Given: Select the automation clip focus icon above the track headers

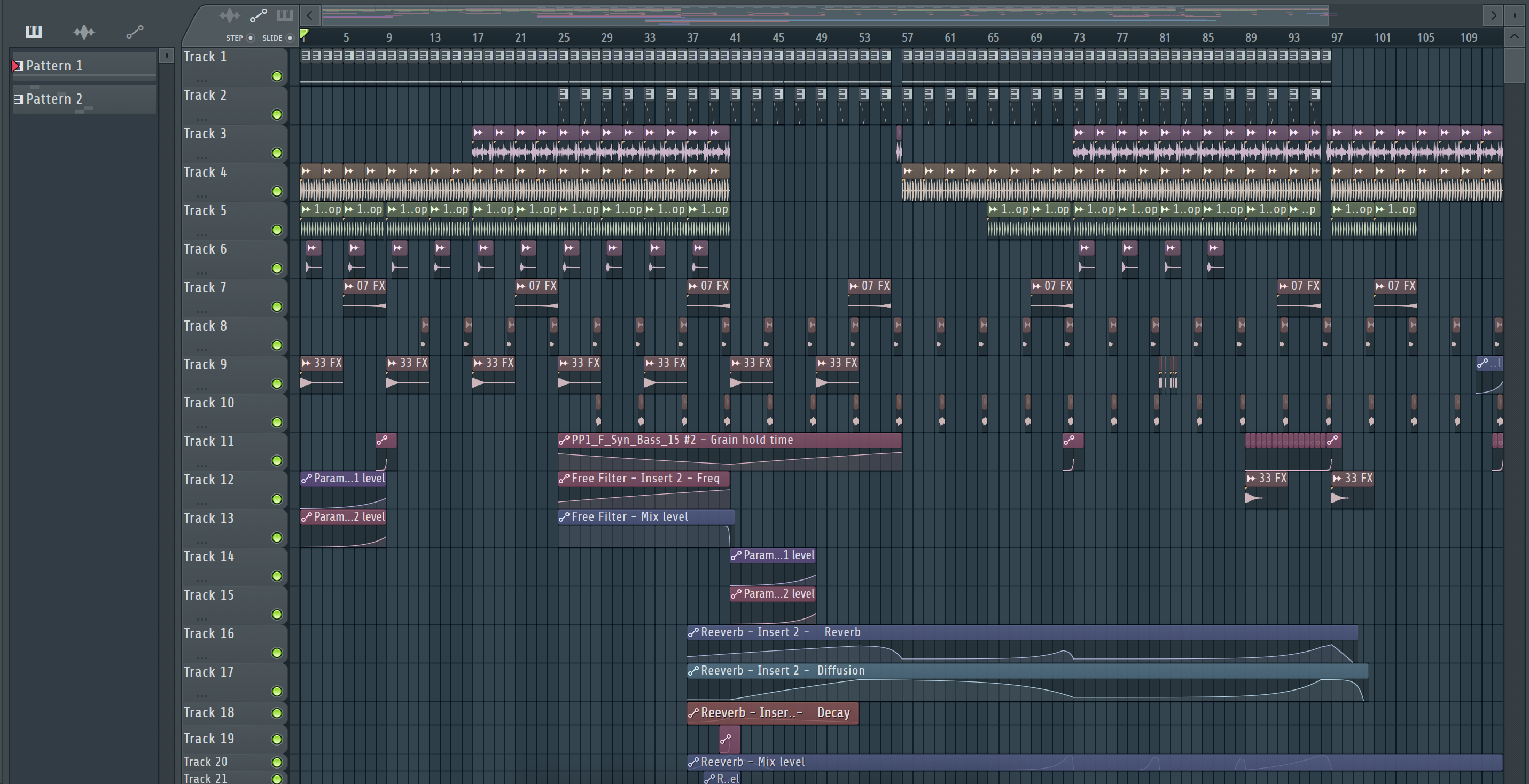Looking at the screenshot, I should tap(258, 15).
